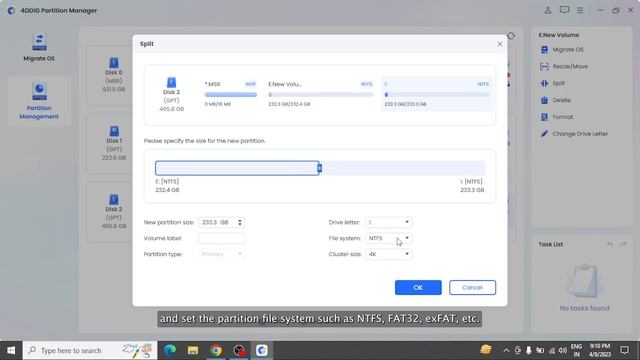Click the volume icon in system tray
The width and height of the screenshot is (640, 360).
tap(562, 350)
